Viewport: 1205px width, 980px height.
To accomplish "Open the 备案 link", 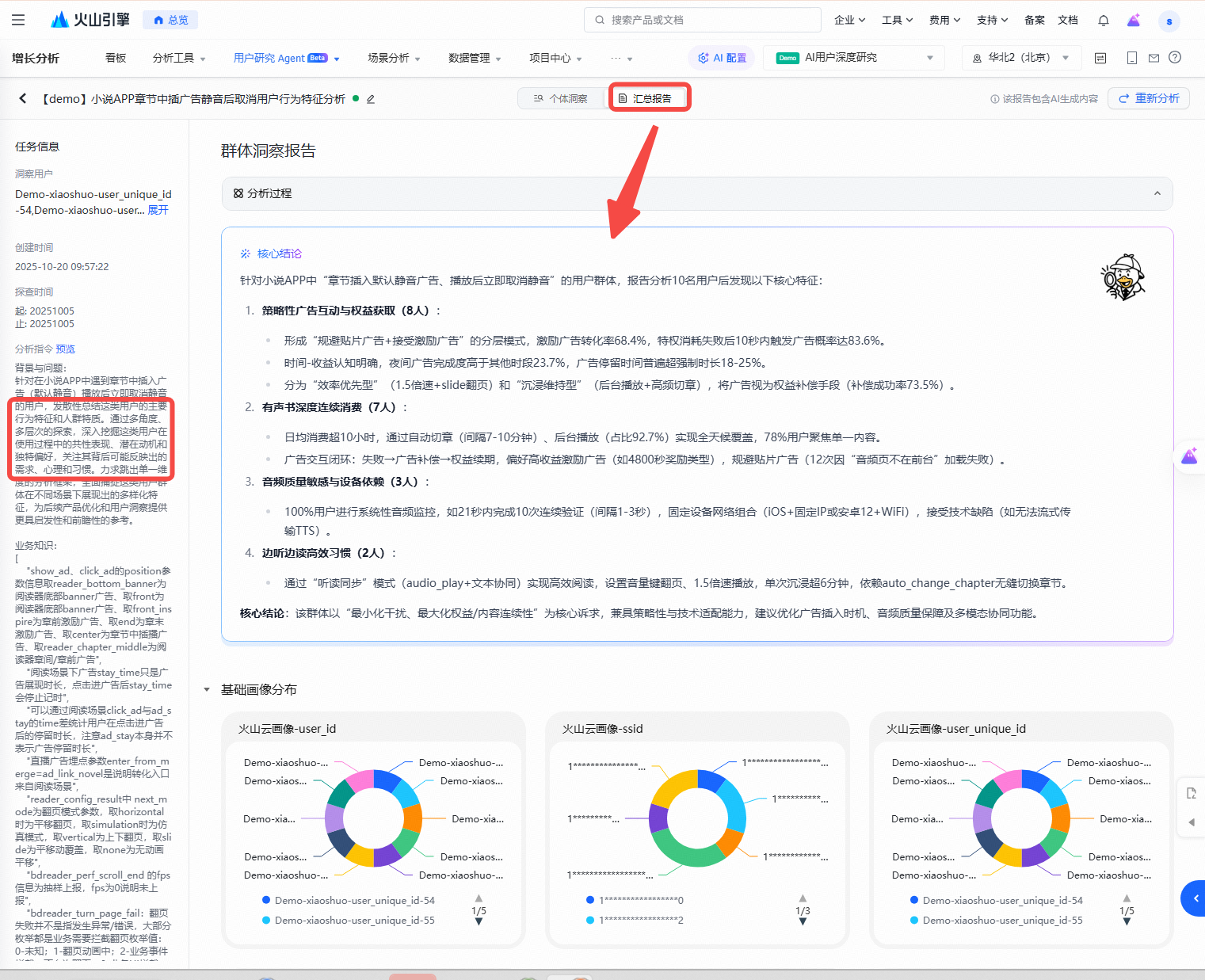I will click(x=1034, y=20).
